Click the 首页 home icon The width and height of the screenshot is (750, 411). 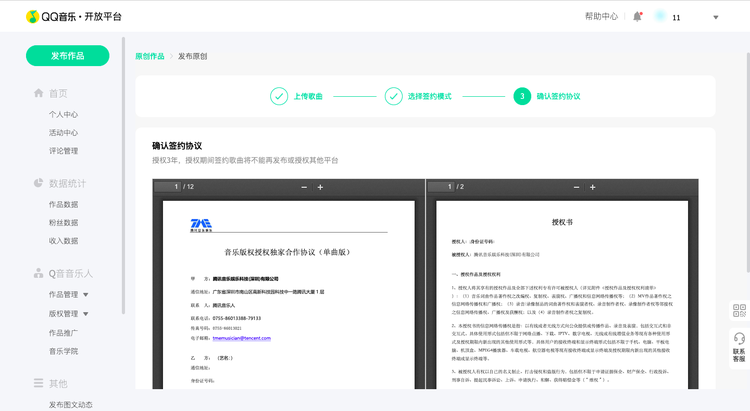pos(39,93)
